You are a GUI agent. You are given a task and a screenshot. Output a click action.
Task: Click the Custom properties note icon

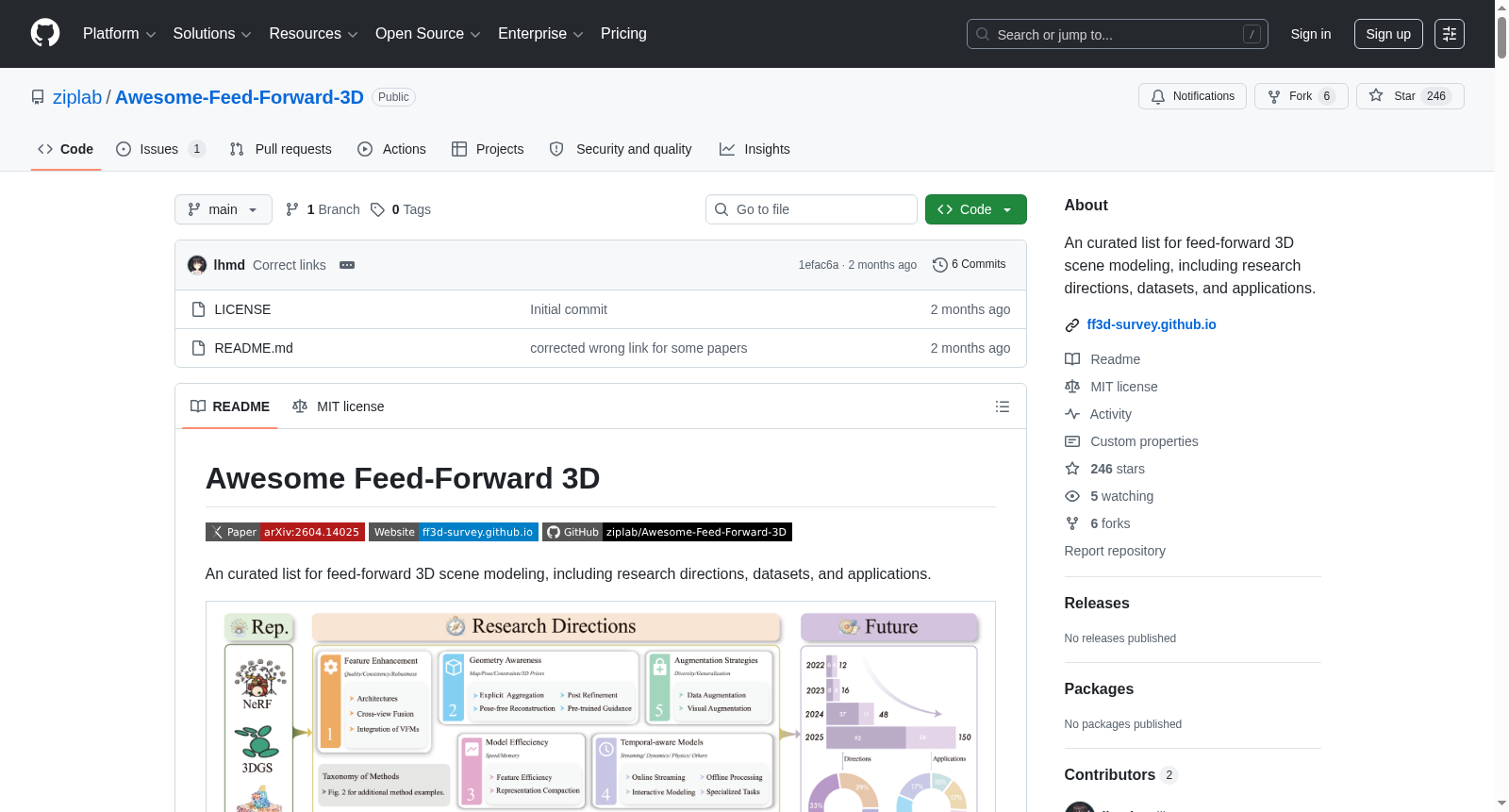pos(1072,441)
